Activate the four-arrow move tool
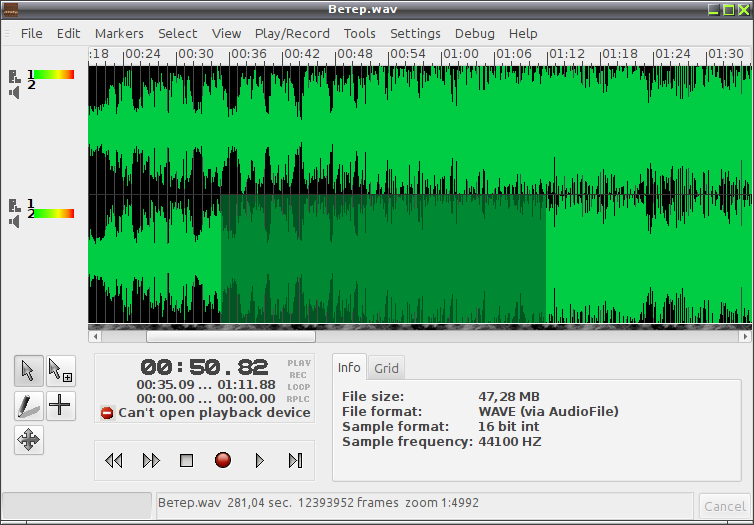Viewport: 754px width, 525px height. click(29, 439)
